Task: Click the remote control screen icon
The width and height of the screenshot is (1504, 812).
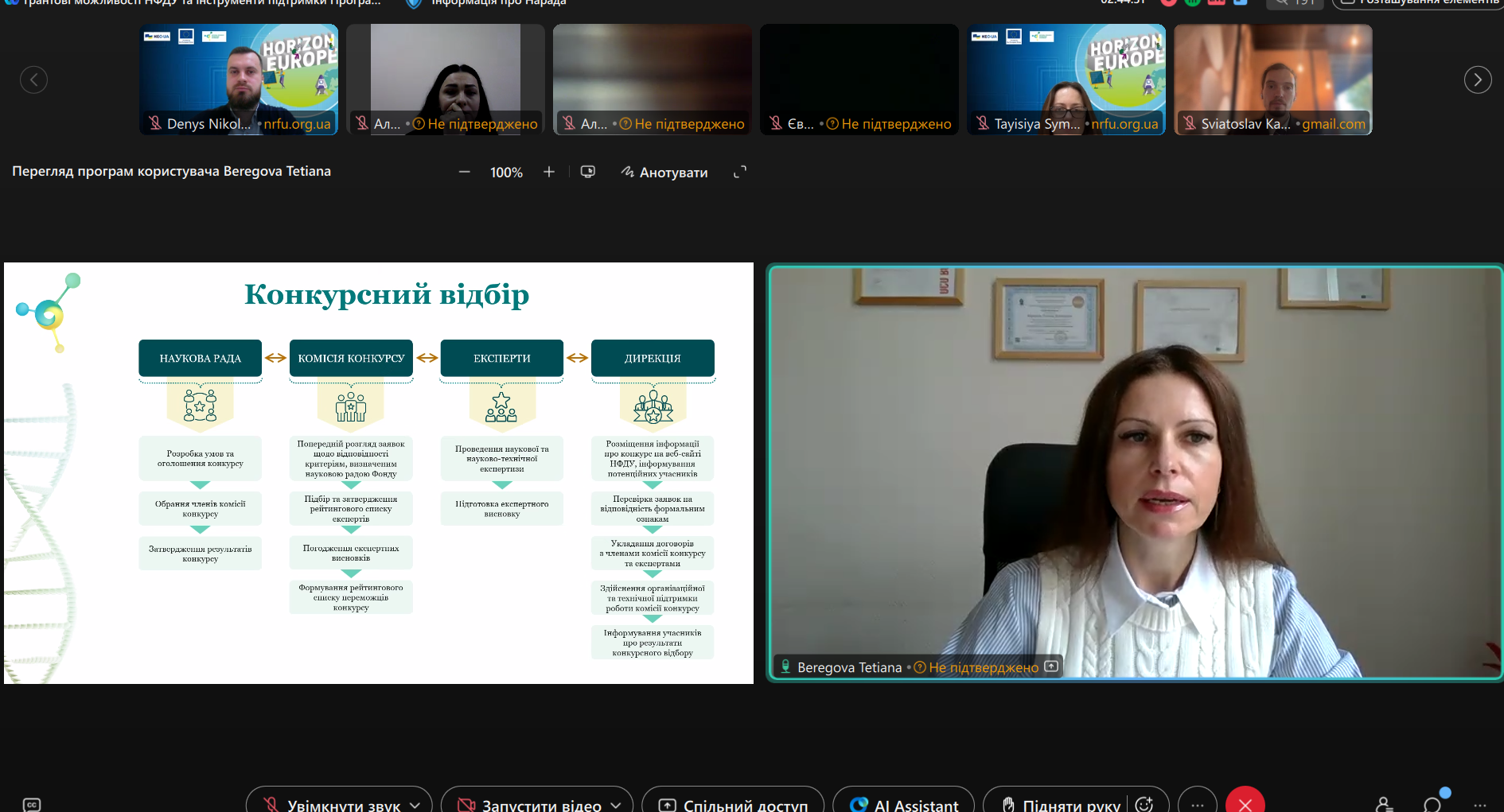Action: click(x=588, y=173)
